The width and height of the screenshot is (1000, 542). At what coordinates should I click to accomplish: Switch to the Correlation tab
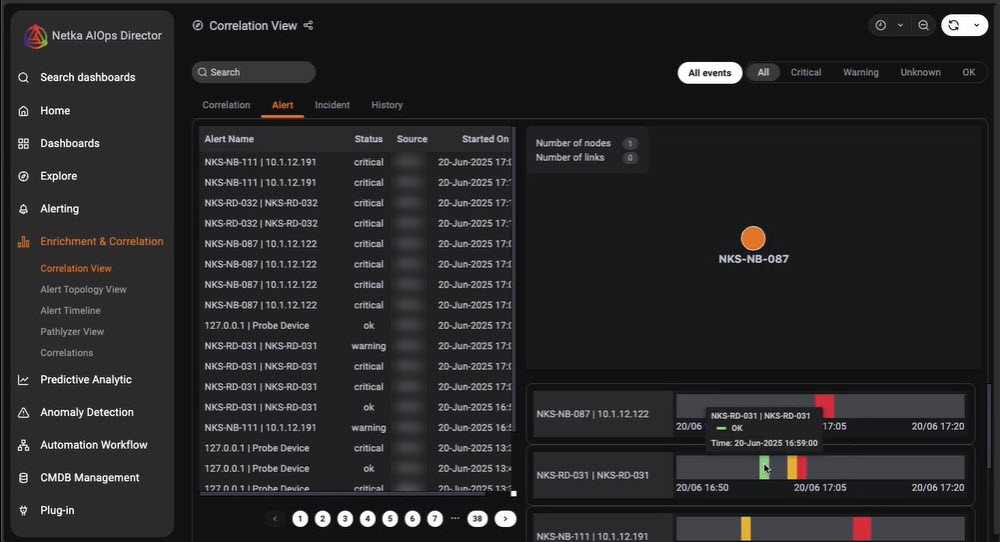(x=226, y=105)
